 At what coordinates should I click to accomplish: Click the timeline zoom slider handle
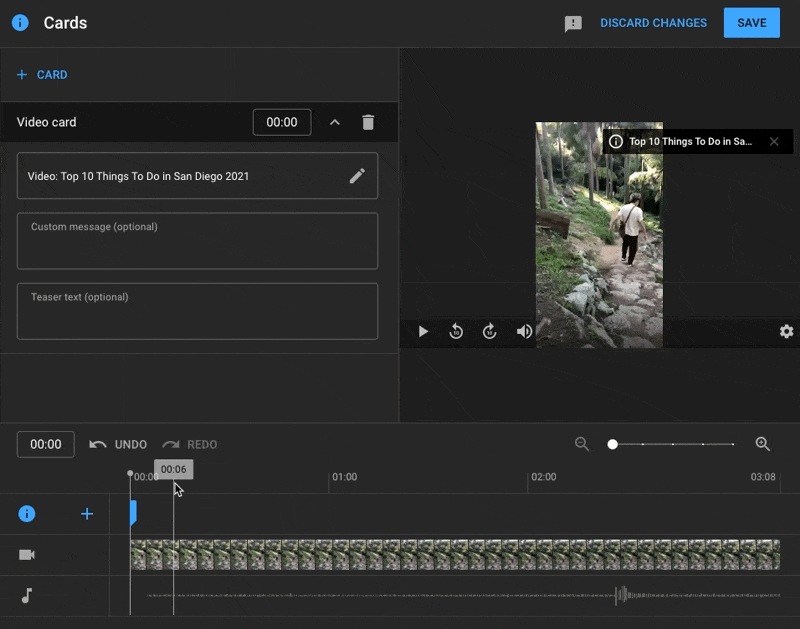[x=613, y=444]
